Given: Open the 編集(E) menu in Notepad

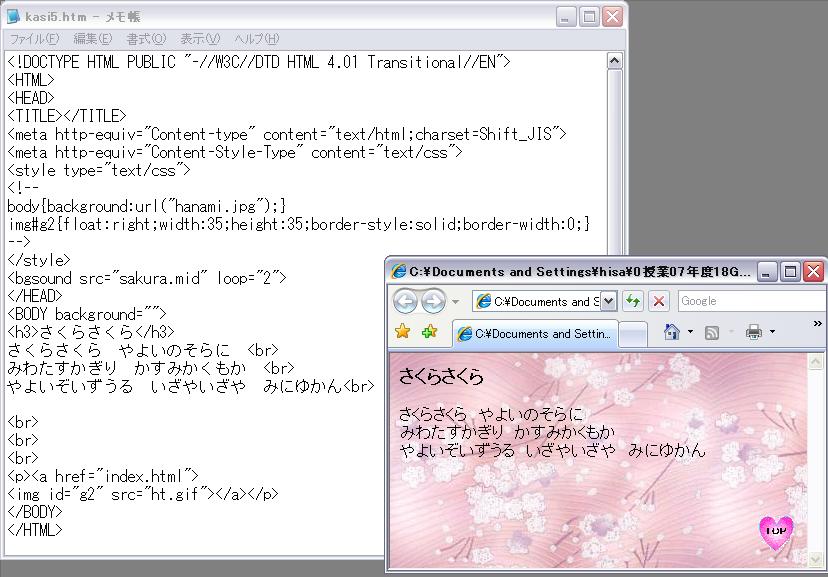Looking at the screenshot, I should tap(92, 39).
